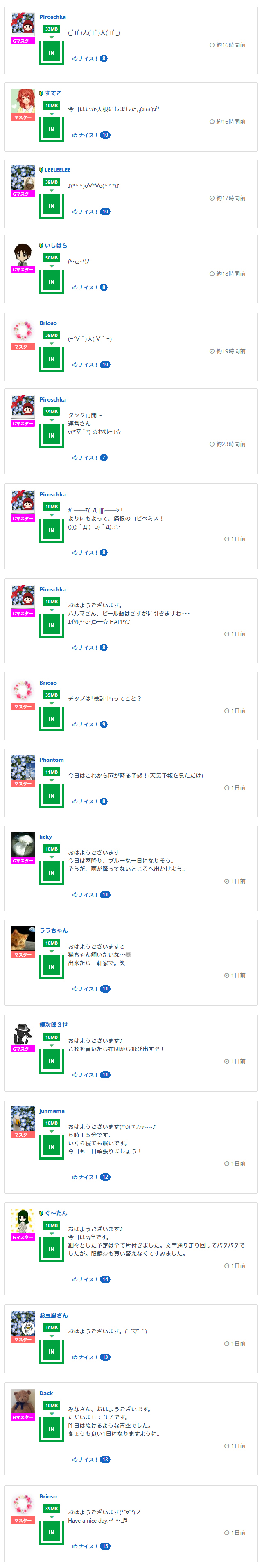Click the green IN icon on いしはら's post

51,282
